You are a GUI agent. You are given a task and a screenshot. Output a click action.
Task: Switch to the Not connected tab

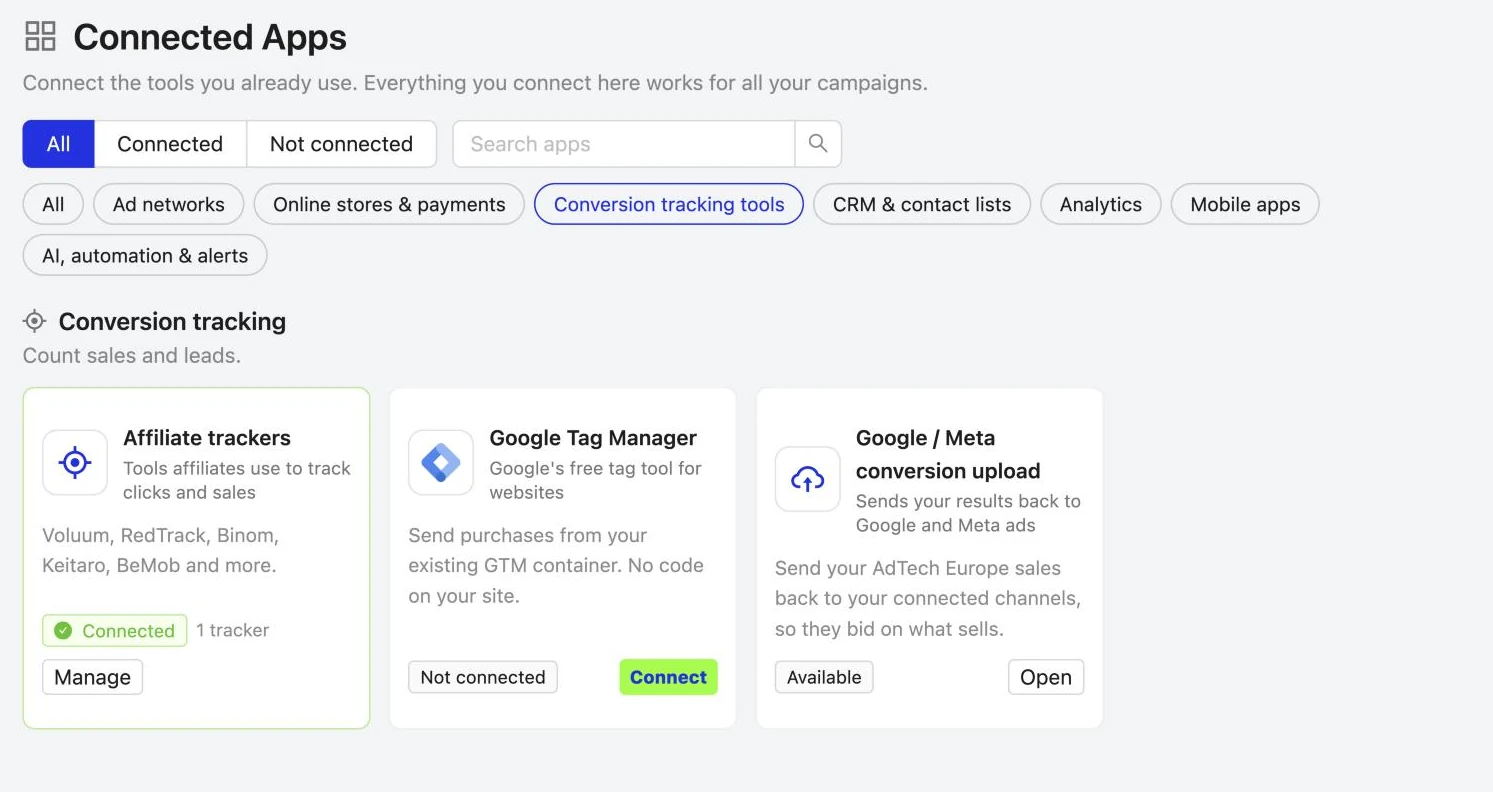pyautogui.click(x=341, y=144)
